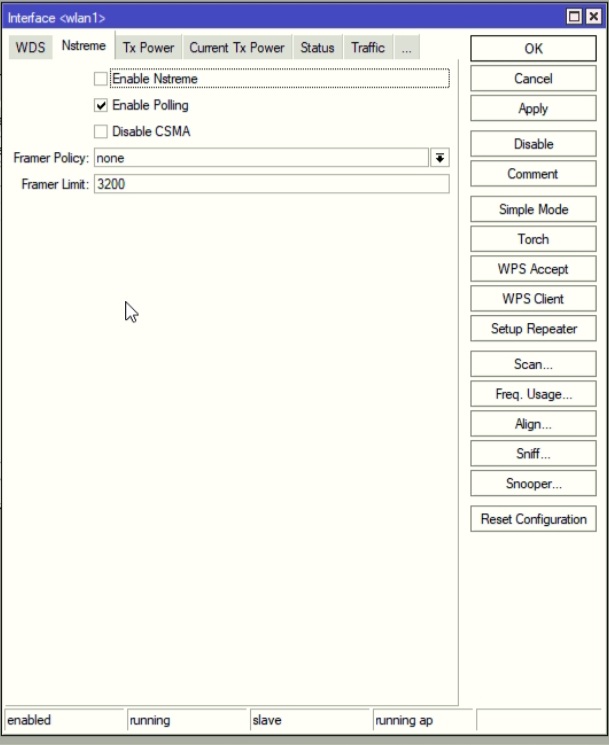Show more tabs via the ellipsis tab
Screen dimensions: 609x745
pyautogui.click(x=407, y=48)
